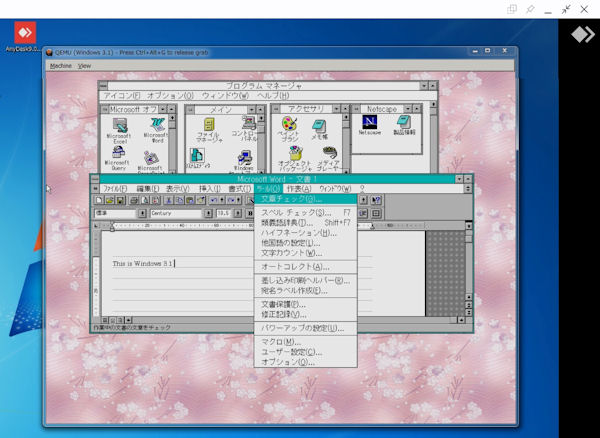Switch to Outline view button at Word bottom-left

point(121,320)
